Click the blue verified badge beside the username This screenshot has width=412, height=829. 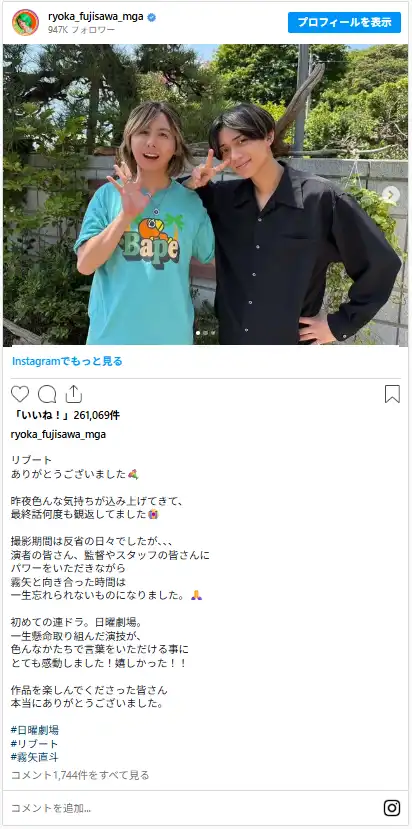pyautogui.click(x=152, y=17)
